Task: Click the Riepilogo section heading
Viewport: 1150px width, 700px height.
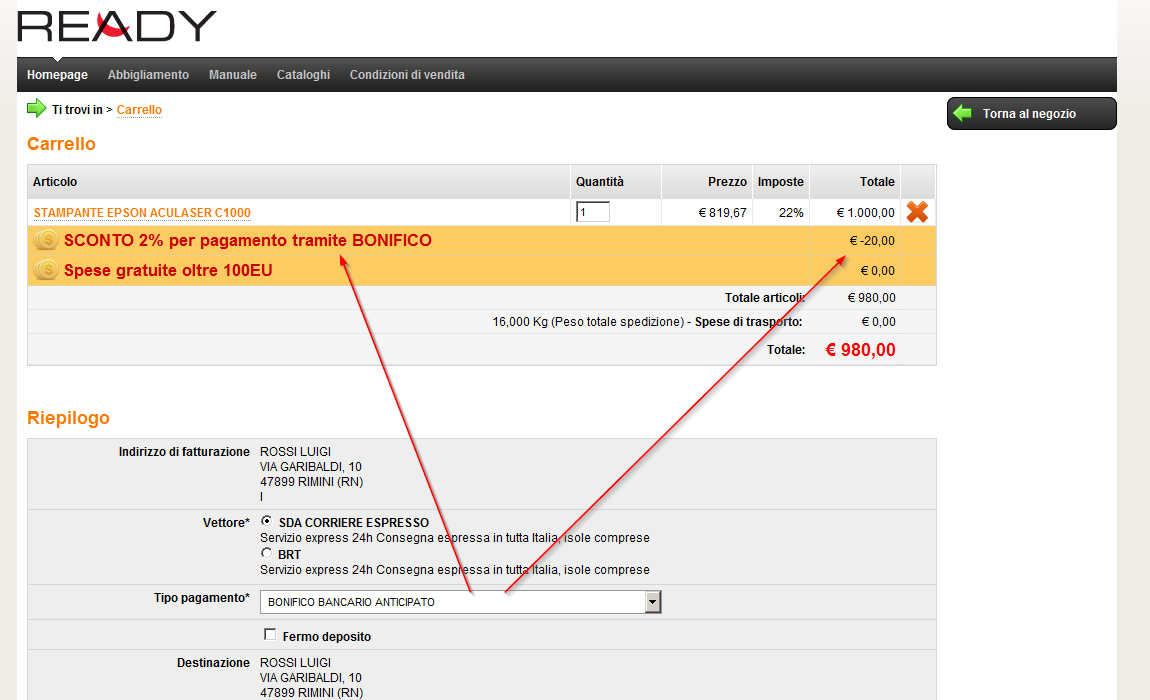Action: pos(68,418)
